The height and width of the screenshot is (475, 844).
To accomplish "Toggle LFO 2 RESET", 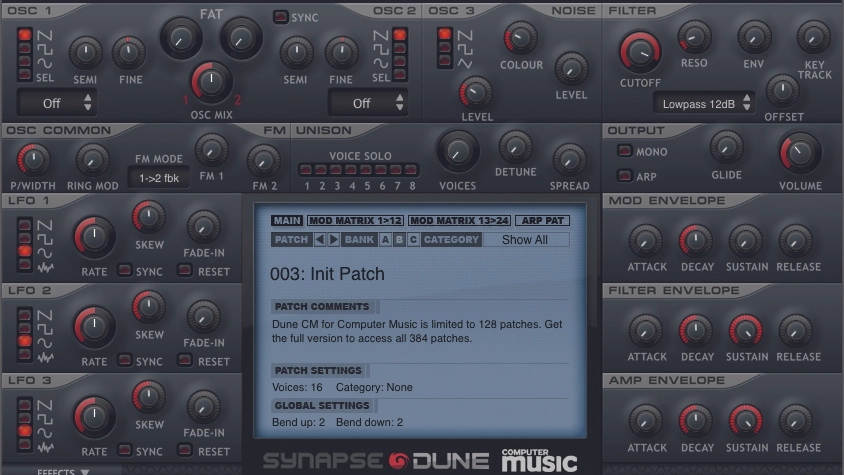I will [x=185, y=360].
